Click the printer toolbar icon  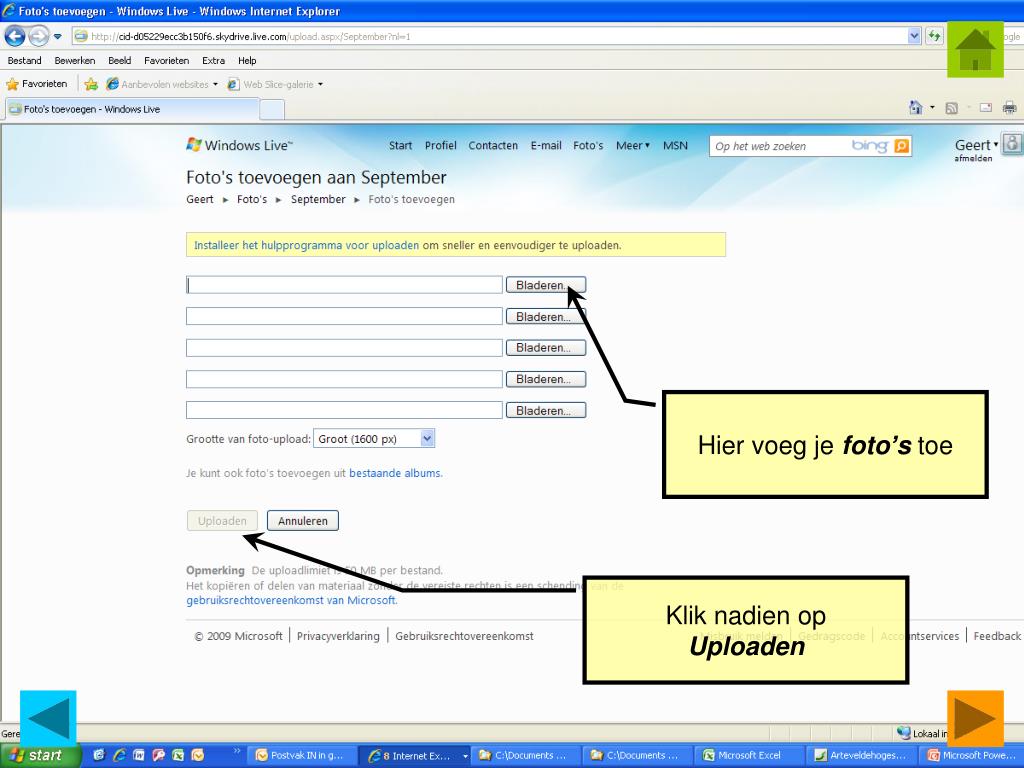1010,108
